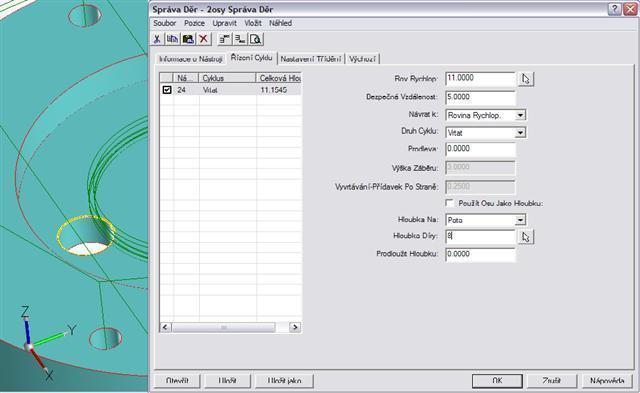Viewport: 640px width, 393px height.
Task: Switch to Informace o Nástroji tab
Action: [191, 59]
